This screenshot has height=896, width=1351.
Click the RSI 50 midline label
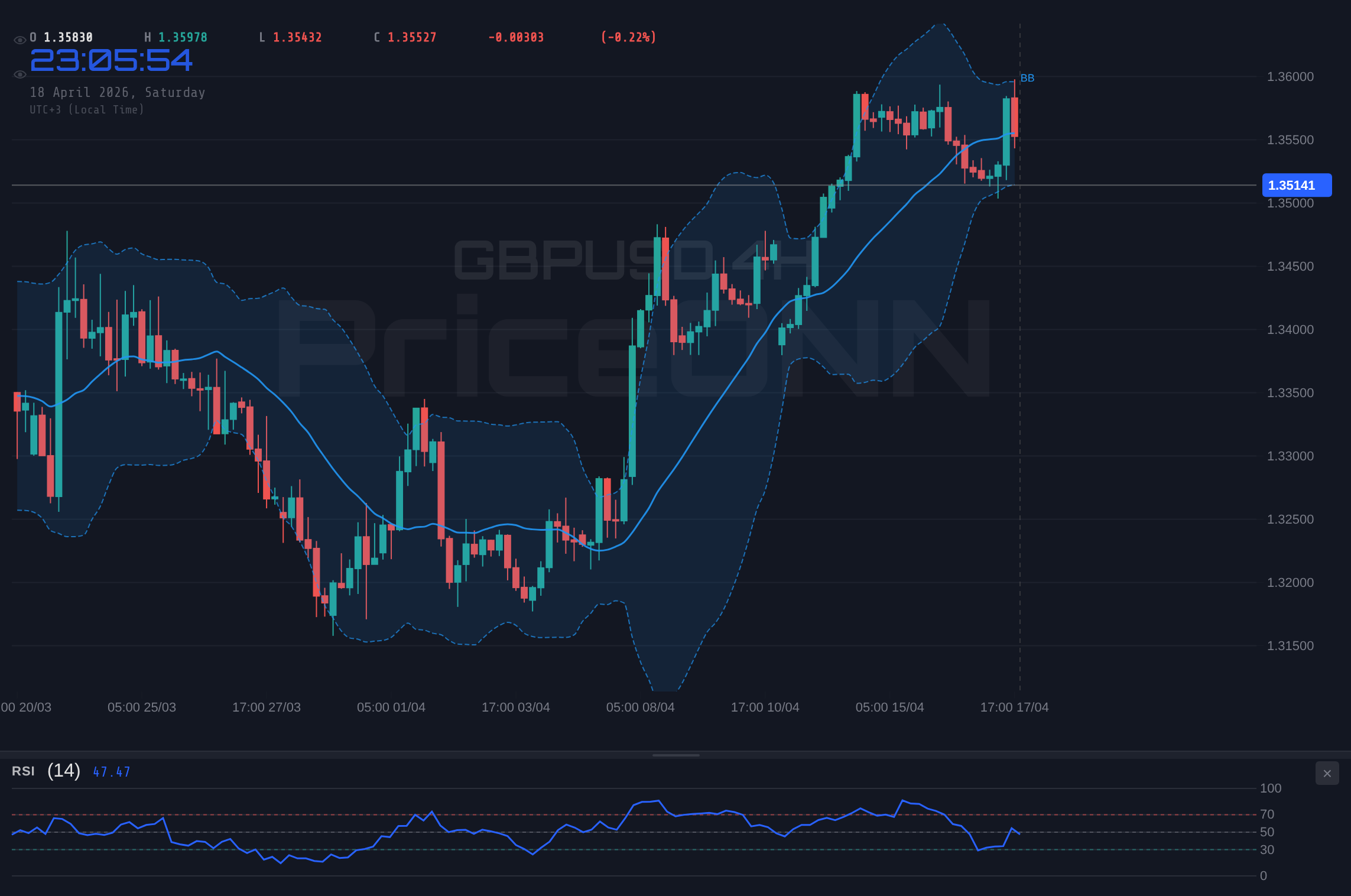1267,832
